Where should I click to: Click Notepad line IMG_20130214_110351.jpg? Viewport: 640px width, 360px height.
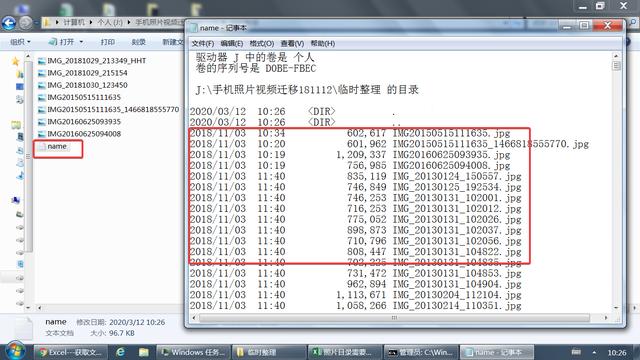coord(356,305)
